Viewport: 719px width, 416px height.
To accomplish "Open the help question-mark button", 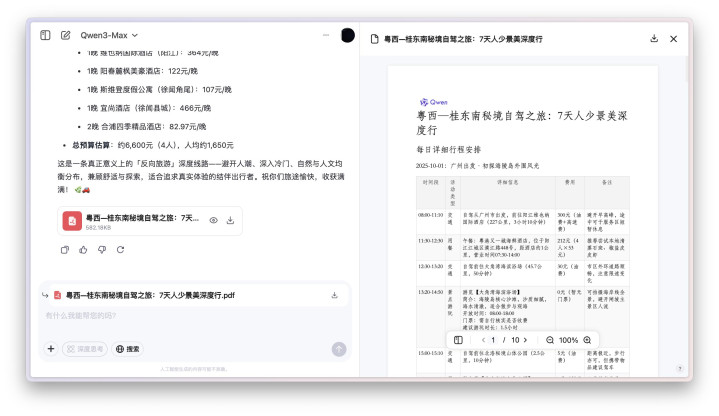I will click(680, 368).
